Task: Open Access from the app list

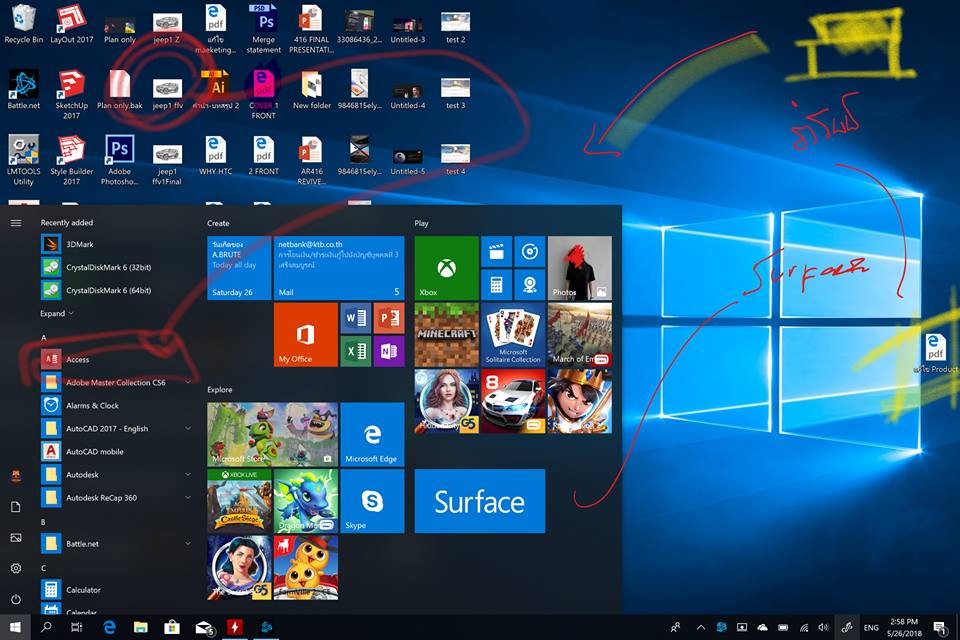Action: [x=116, y=360]
